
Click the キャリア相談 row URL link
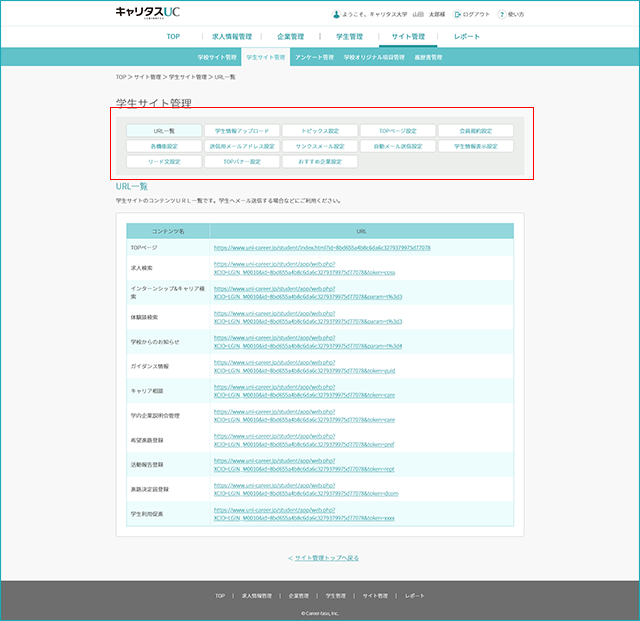[x=304, y=391]
